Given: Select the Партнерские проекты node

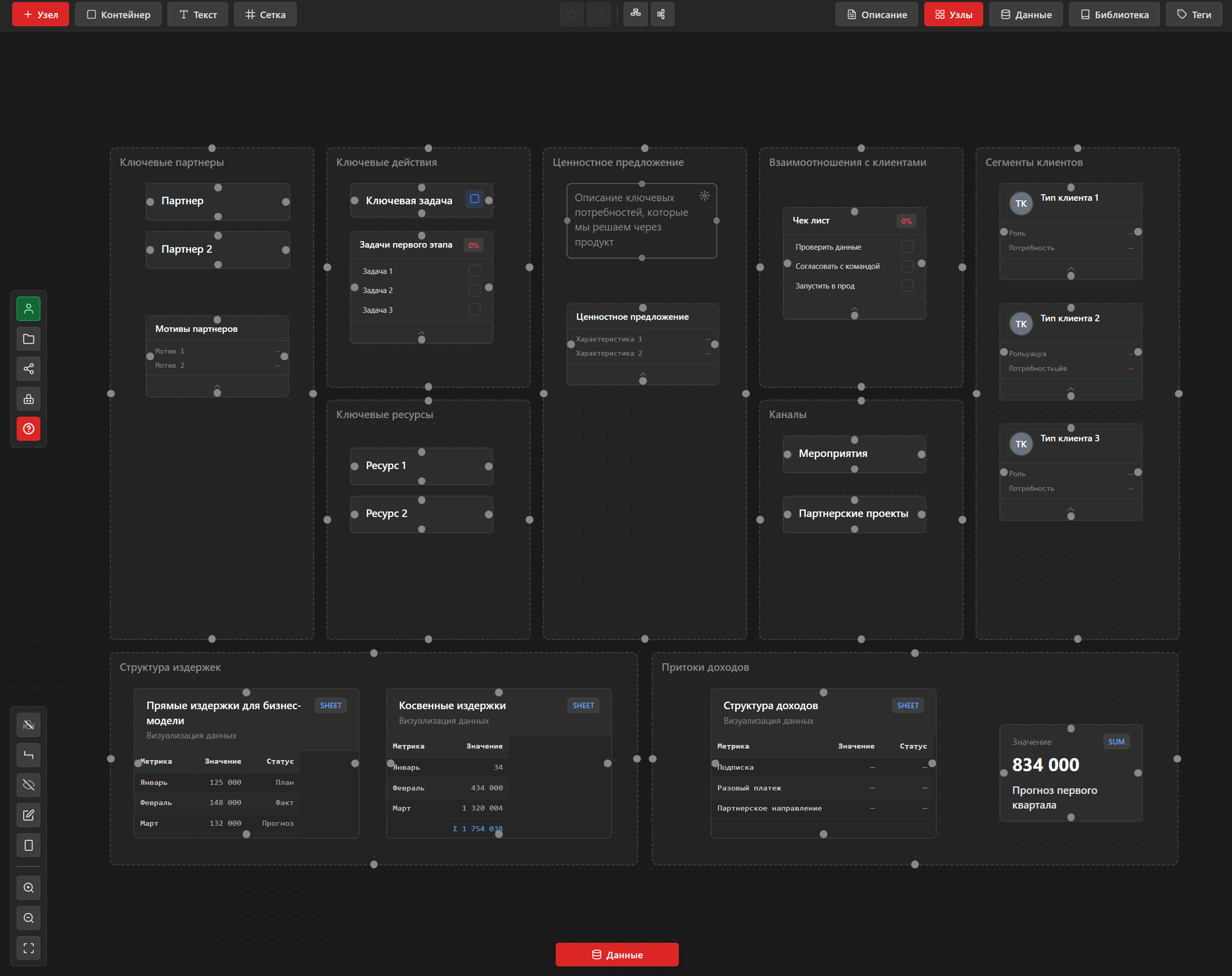Looking at the screenshot, I should click(x=854, y=514).
